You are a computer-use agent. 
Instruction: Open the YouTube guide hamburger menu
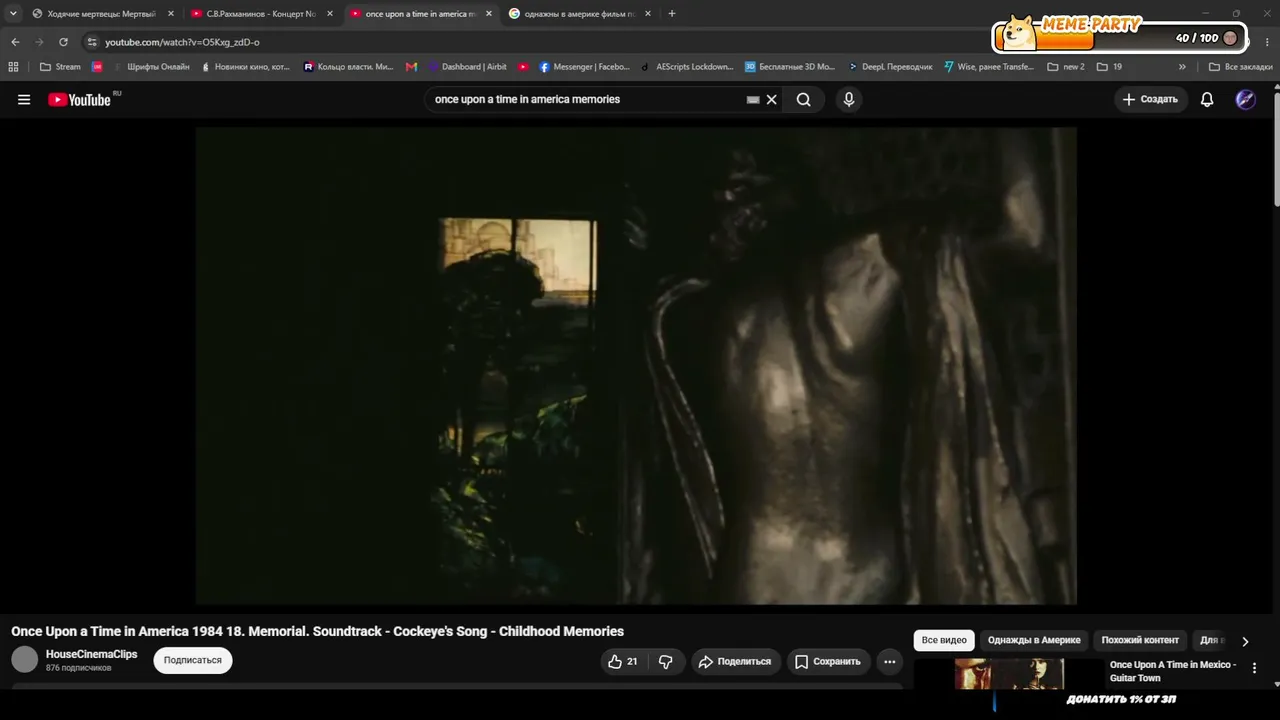pyautogui.click(x=24, y=99)
